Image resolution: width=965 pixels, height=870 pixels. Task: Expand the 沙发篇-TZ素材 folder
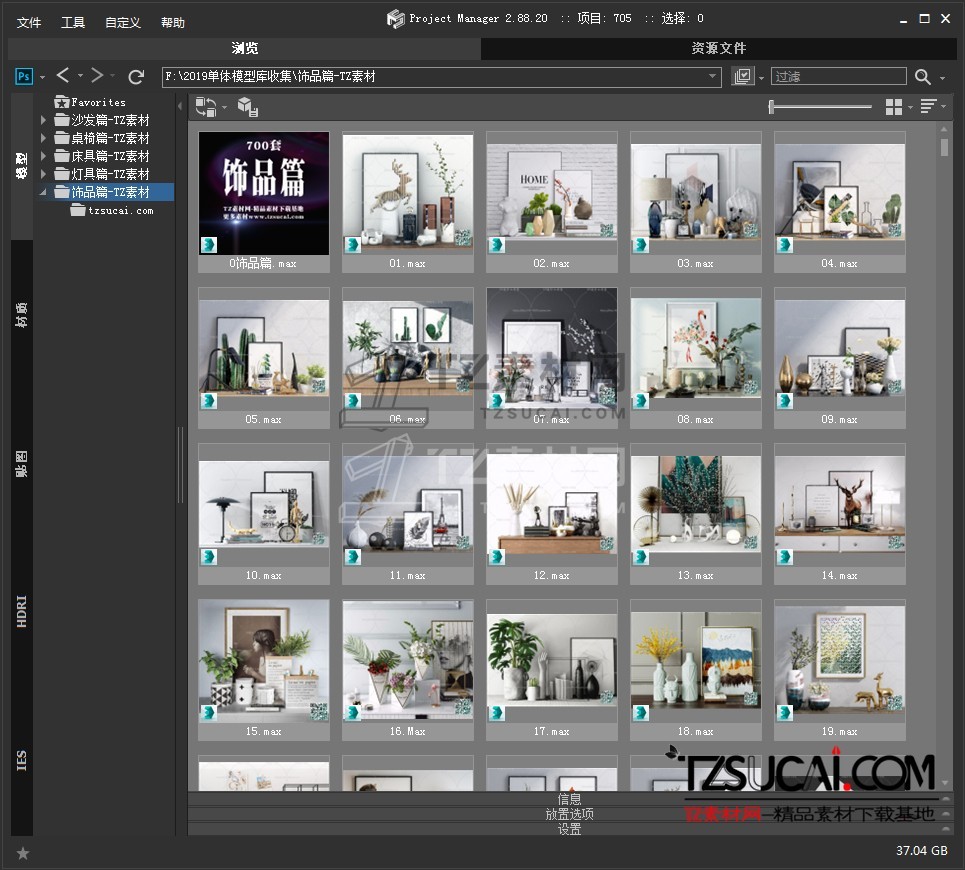(43, 120)
